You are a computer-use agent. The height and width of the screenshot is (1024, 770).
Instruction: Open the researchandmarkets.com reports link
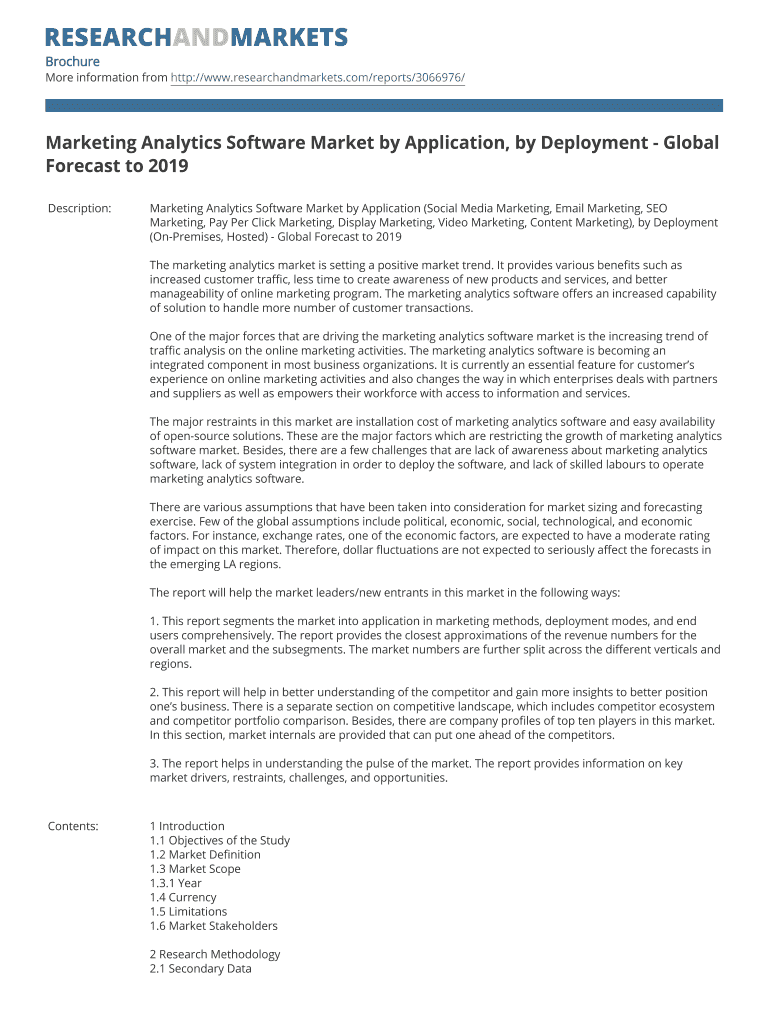click(x=317, y=77)
